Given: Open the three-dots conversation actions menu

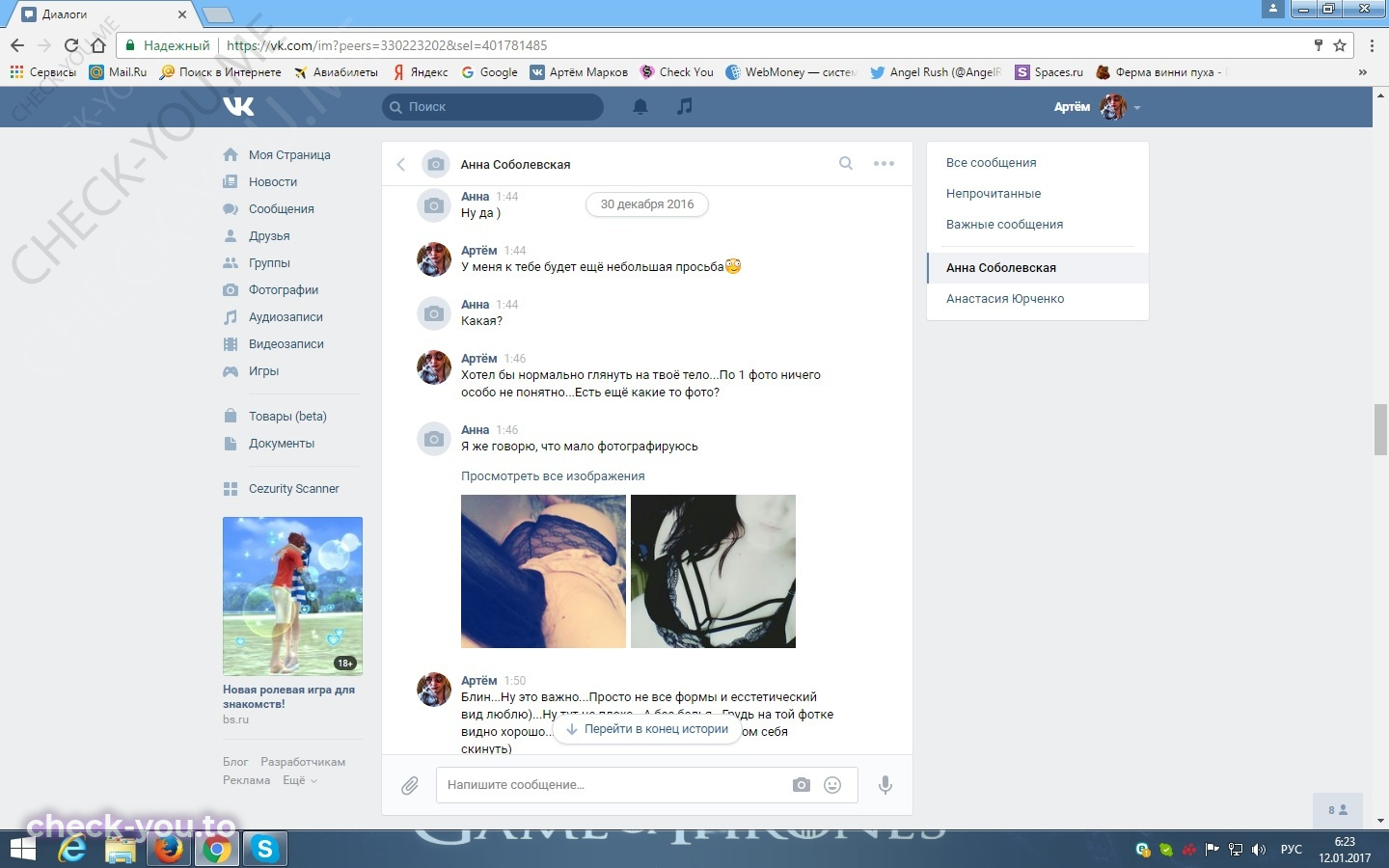Looking at the screenshot, I should point(884,164).
